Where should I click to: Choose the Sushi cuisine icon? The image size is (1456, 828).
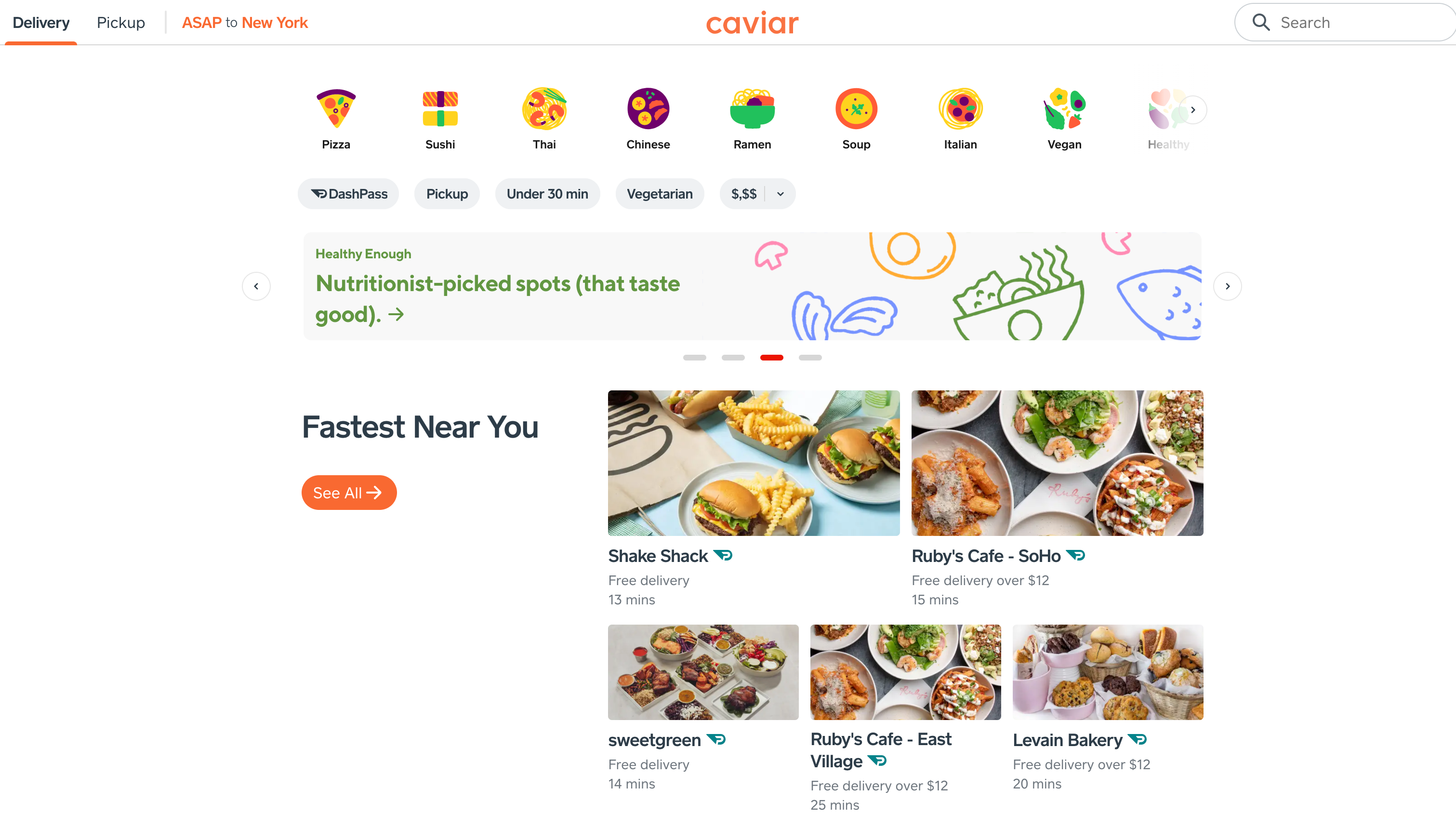(x=440, y=108)
